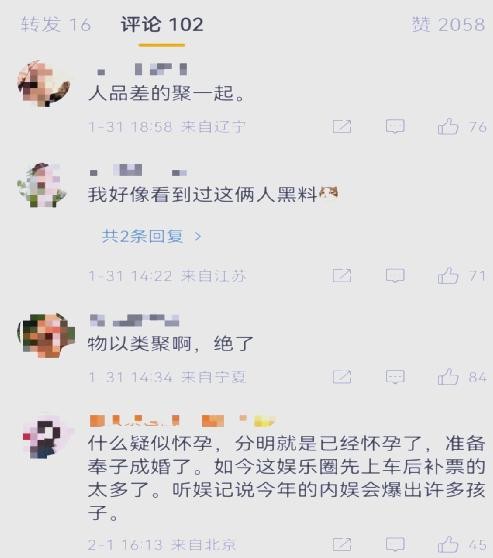Select the 评论 102 tab
The height and width of the screenshot is (558, 493).
tap(162, 25)
